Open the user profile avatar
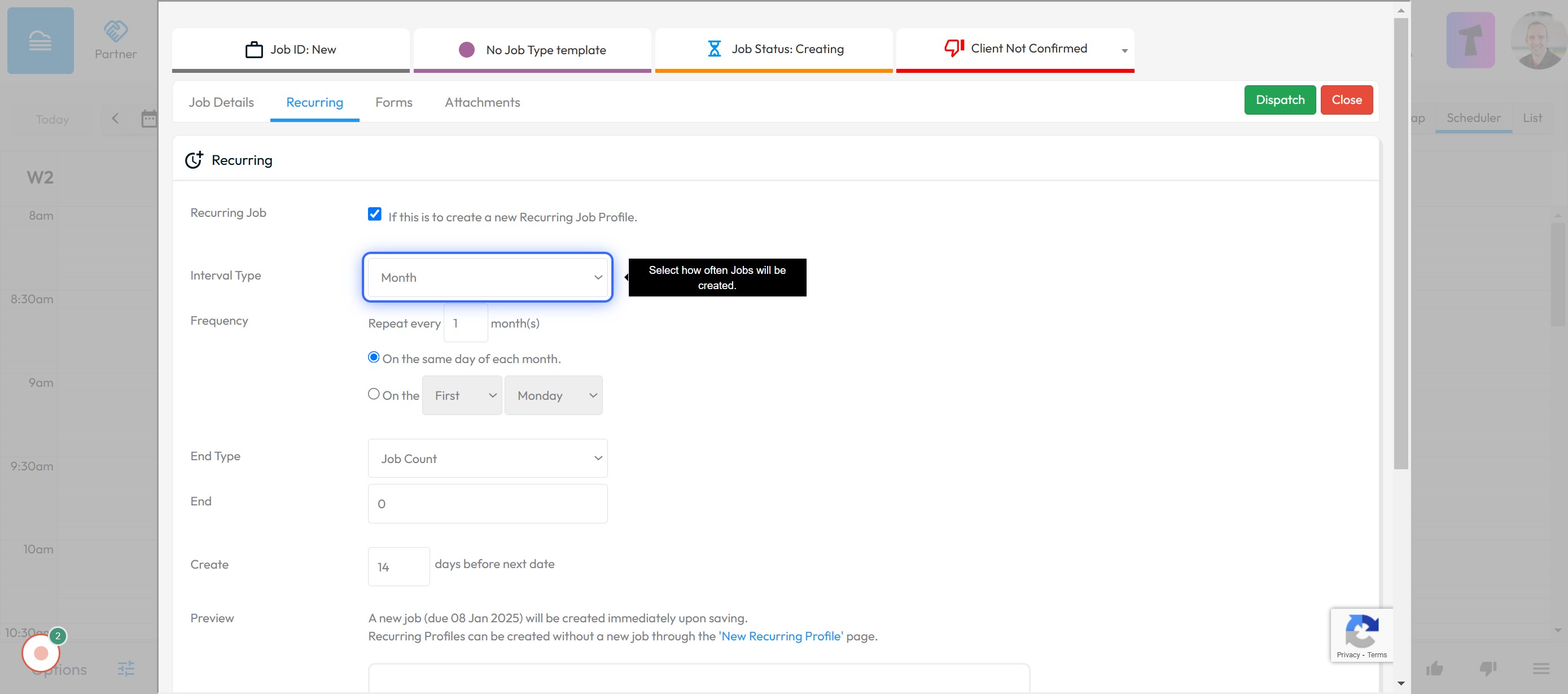The width and height of the screenshot is (1568, 694). point(1539,40)
